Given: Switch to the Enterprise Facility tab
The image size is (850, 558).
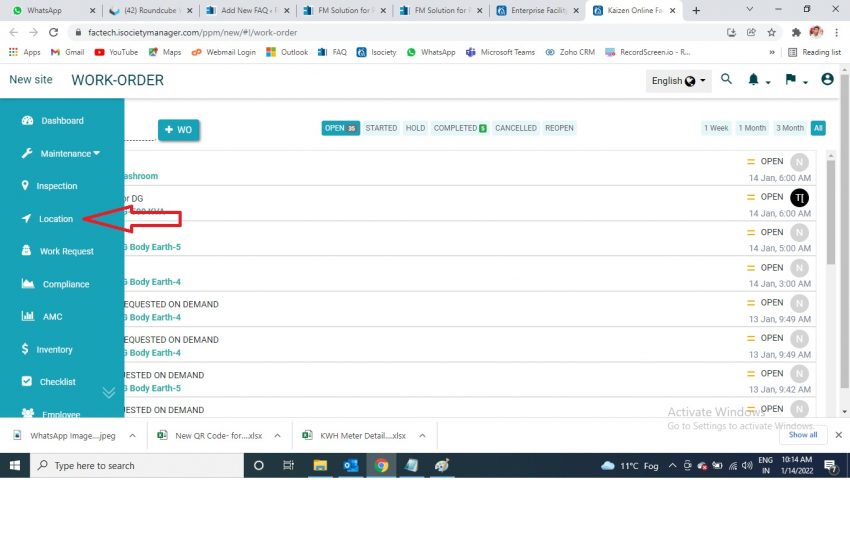Looking at the screenshot, I should click(538, 10).
